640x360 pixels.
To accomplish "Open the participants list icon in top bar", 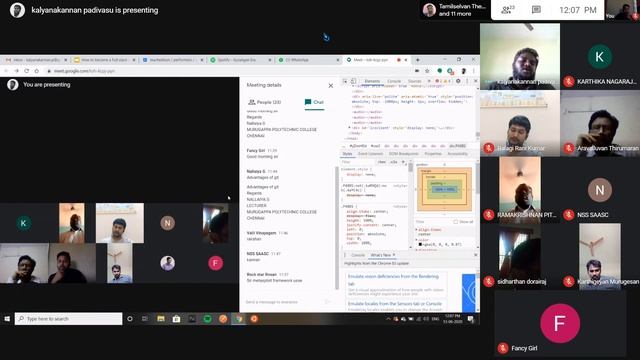I will point(507,10).
